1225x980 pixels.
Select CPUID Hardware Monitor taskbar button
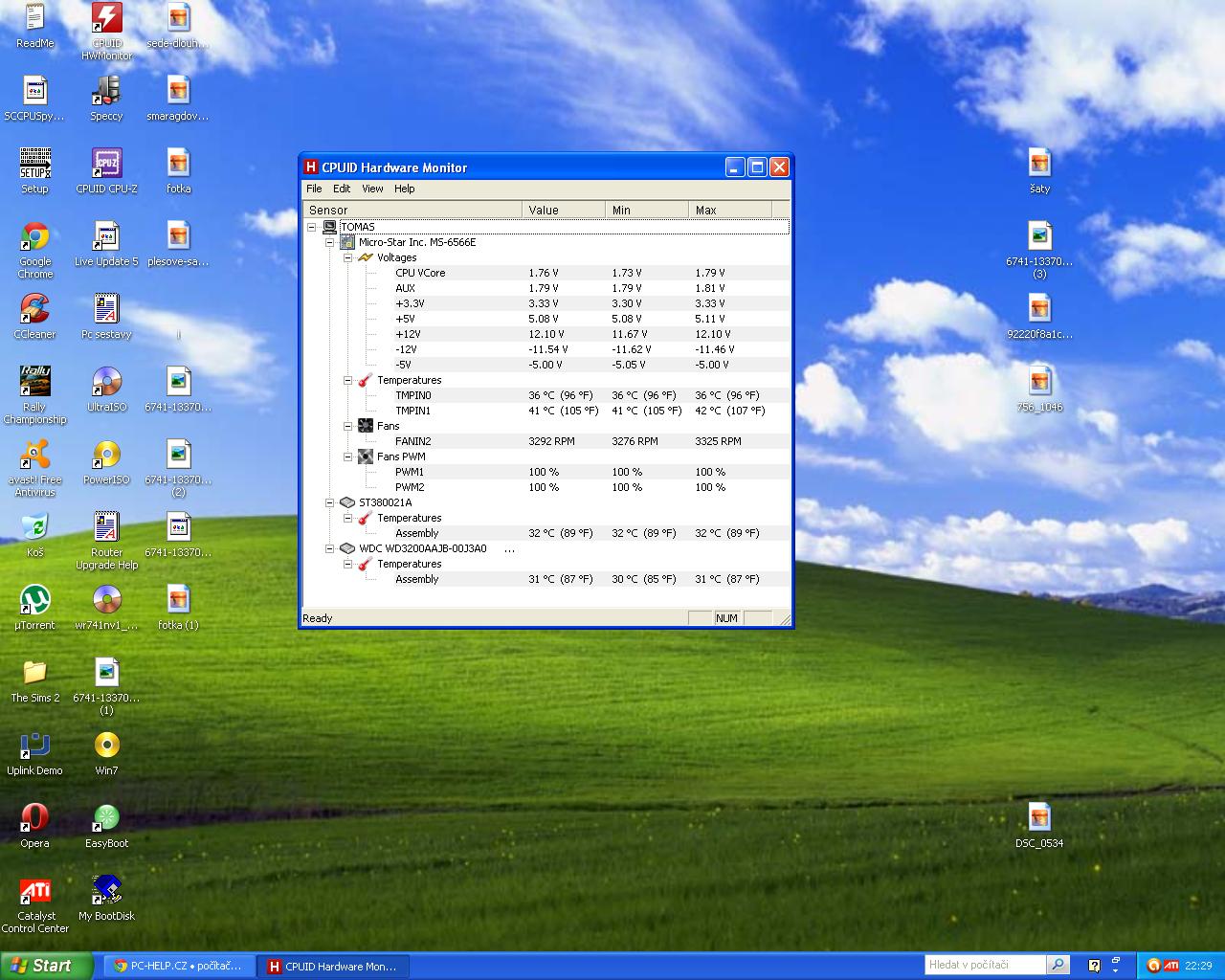334,966
